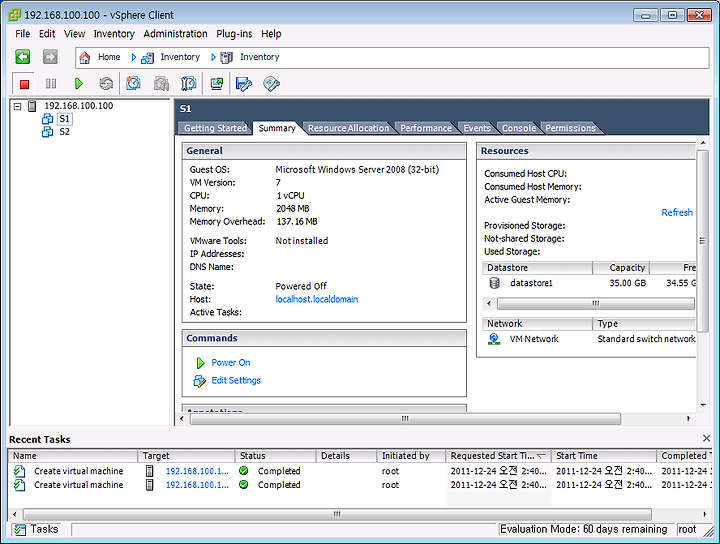Click the Take Snapshot toolbar icon
This screenshot has width=720, height=544.
pyautogui.click(x=133, y=84)
